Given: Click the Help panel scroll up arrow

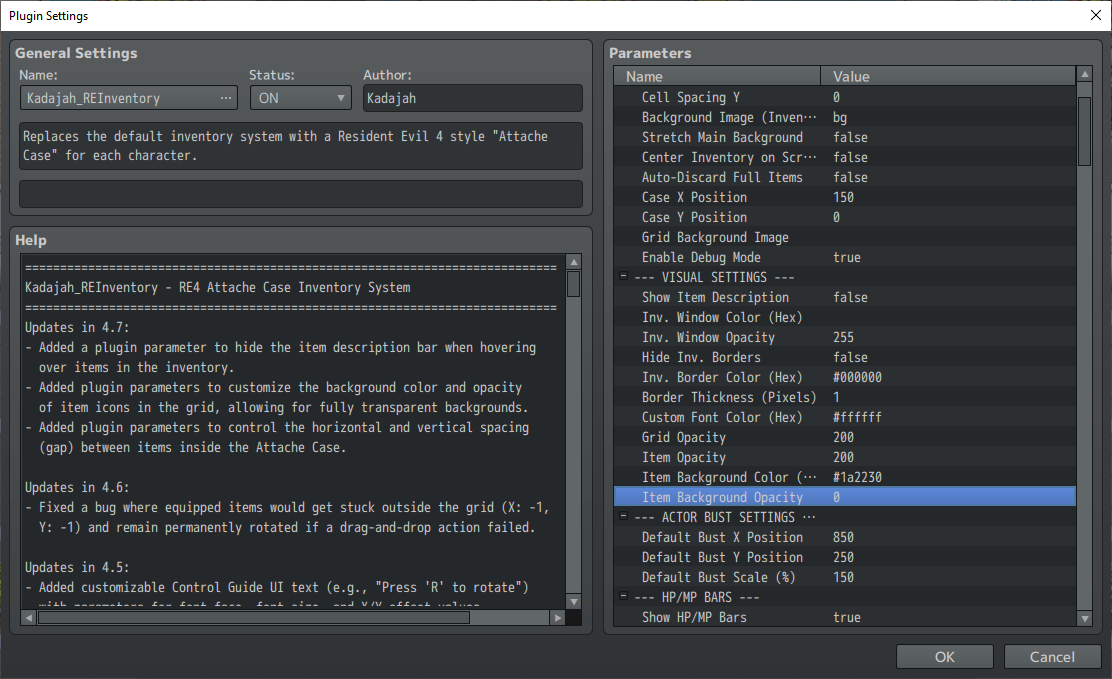Looking at the screenshot, I should (x=574, y=262).
